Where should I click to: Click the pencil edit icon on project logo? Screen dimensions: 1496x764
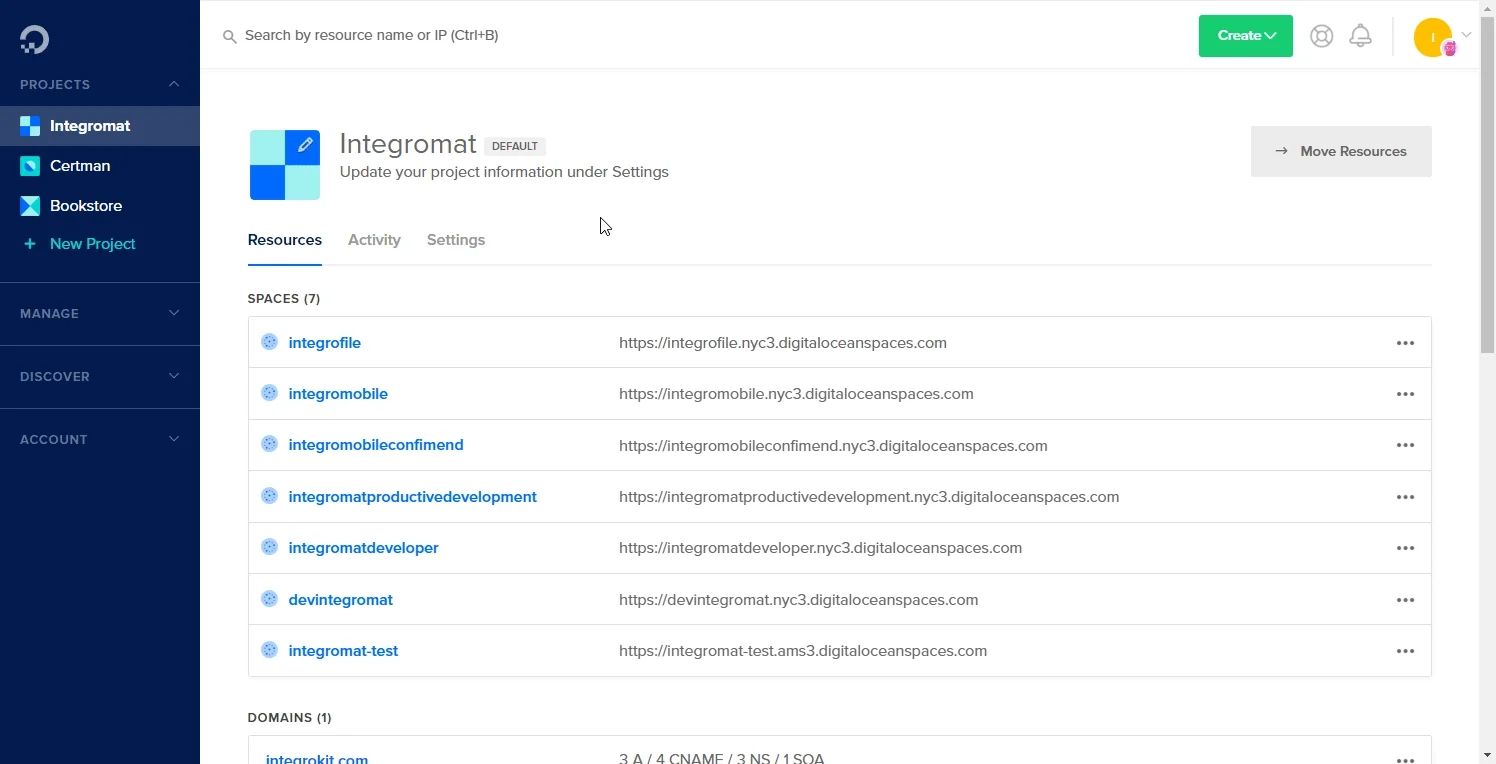tap(305, 145)
